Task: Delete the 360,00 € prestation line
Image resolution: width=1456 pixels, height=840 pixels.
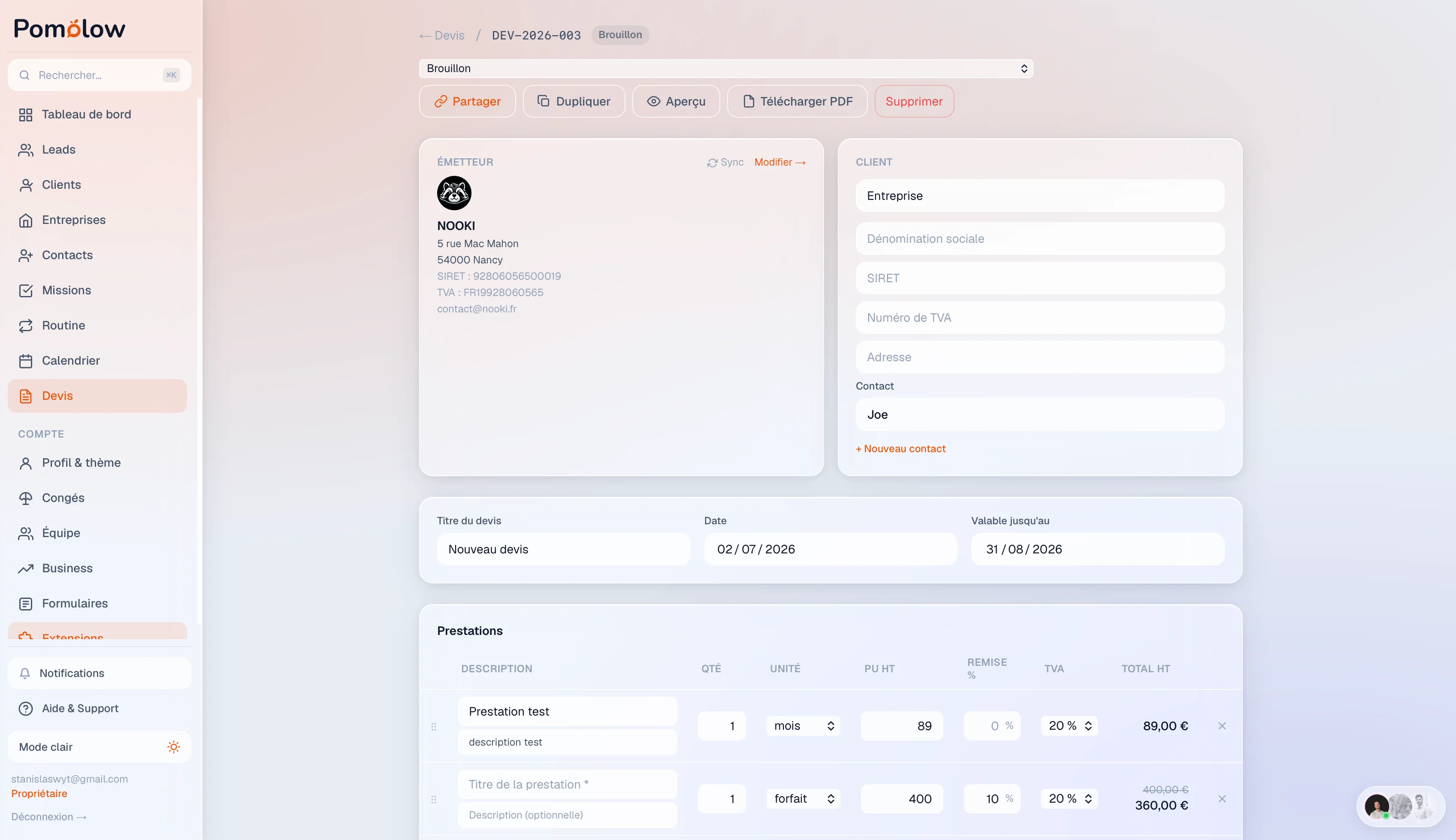Action: [x=1222, y=799]
